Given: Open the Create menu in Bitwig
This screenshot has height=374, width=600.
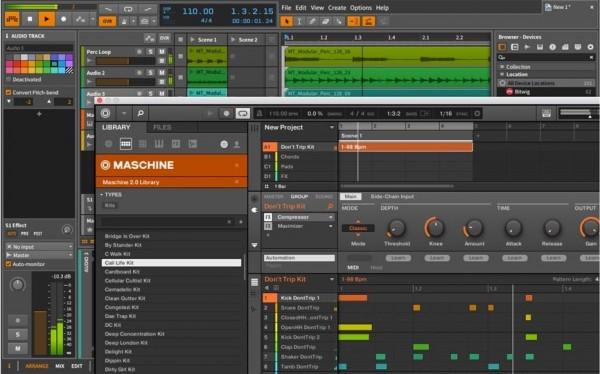Looking at the screenshot, I should [x=337, y=8].
